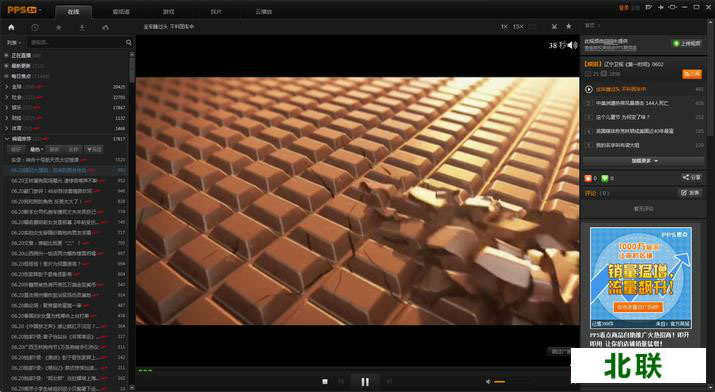The width and height of the screenshot is (715, 392).
Task: Click the share icon button
Action: point(692,177)
